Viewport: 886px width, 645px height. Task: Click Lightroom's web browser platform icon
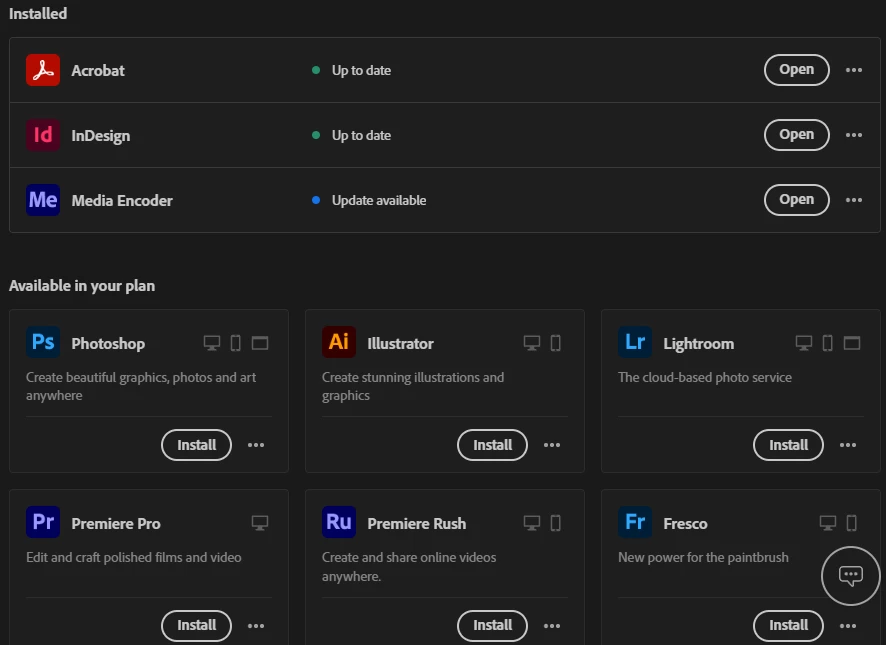coord(852,343)
